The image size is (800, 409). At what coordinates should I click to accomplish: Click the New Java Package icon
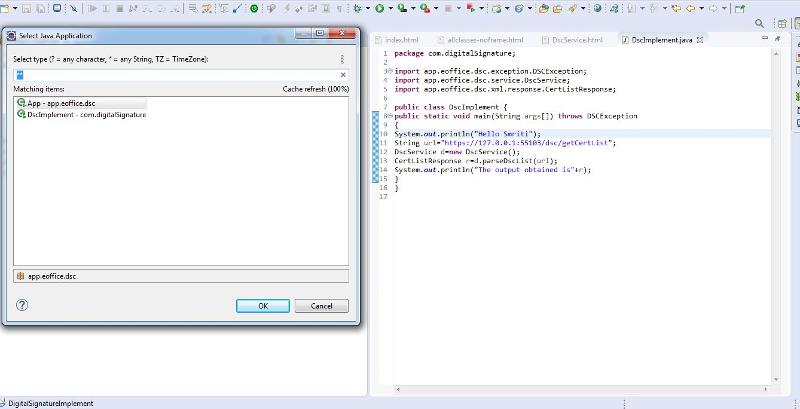496,8
